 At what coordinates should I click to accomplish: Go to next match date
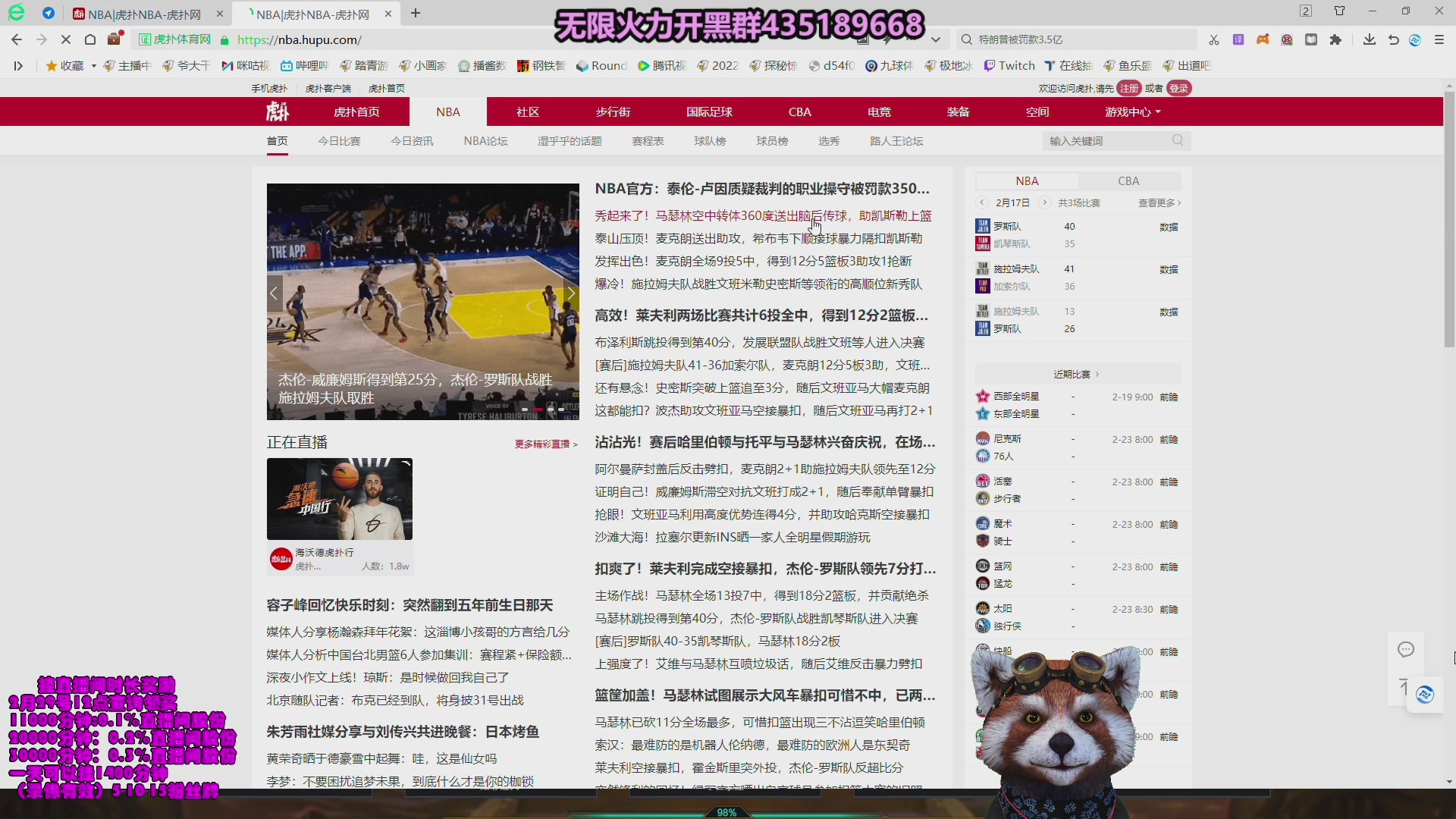coord(1044,202)
